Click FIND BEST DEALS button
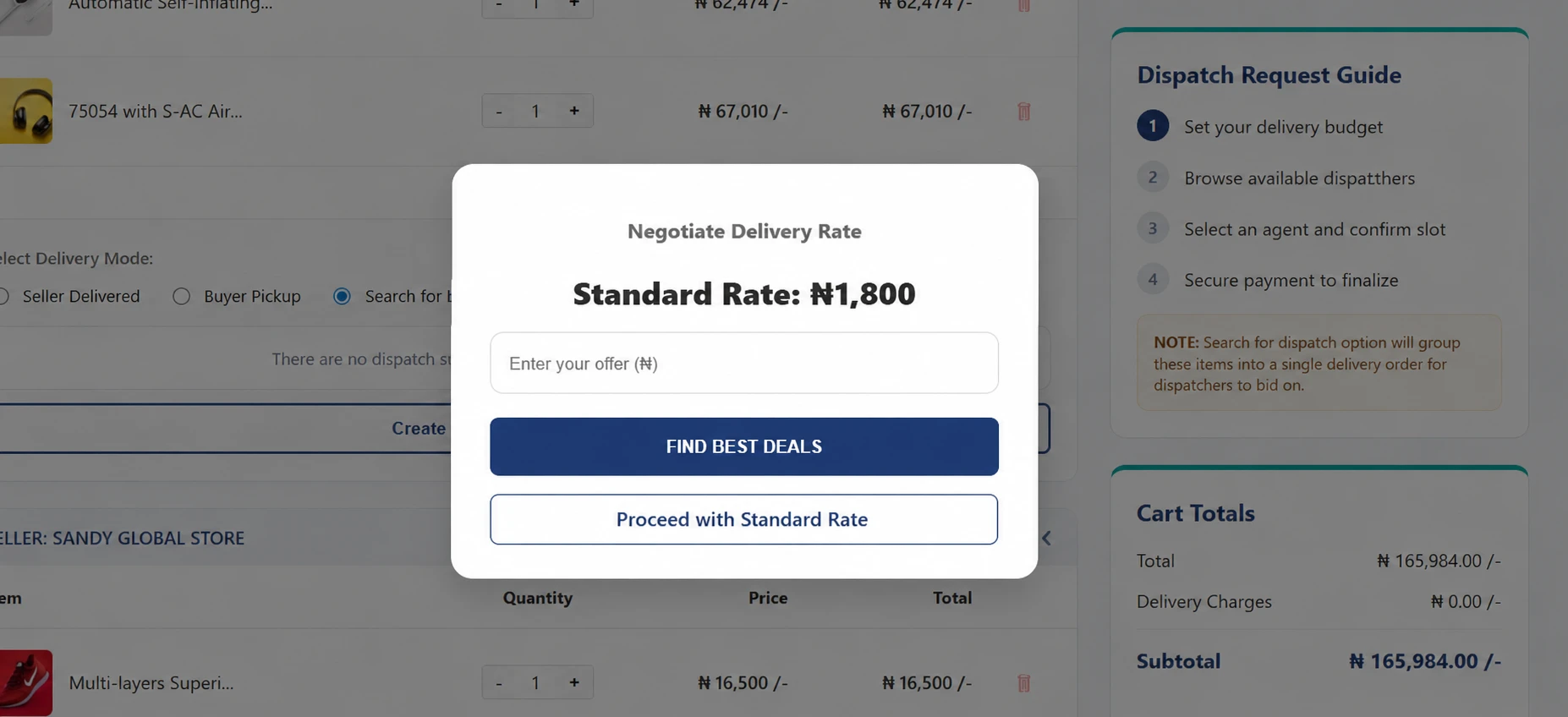1568x717 pixels. [744, 446]
